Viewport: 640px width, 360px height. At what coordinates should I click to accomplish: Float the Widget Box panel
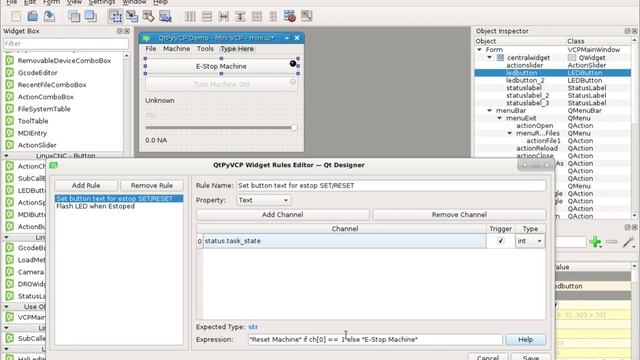(x=120, y=31)
